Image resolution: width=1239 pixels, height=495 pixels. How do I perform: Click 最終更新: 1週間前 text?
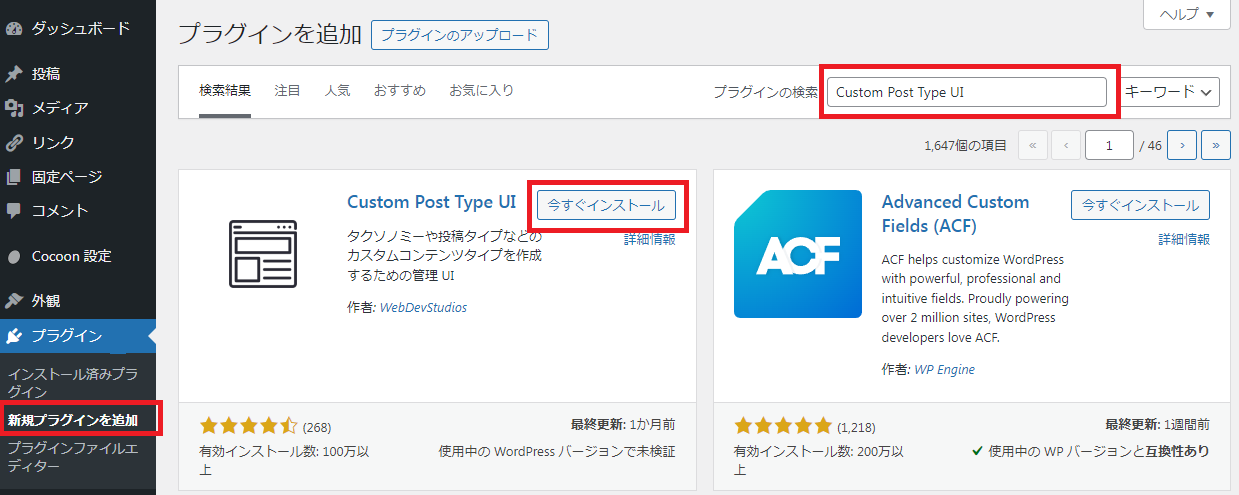[1157, 424]
